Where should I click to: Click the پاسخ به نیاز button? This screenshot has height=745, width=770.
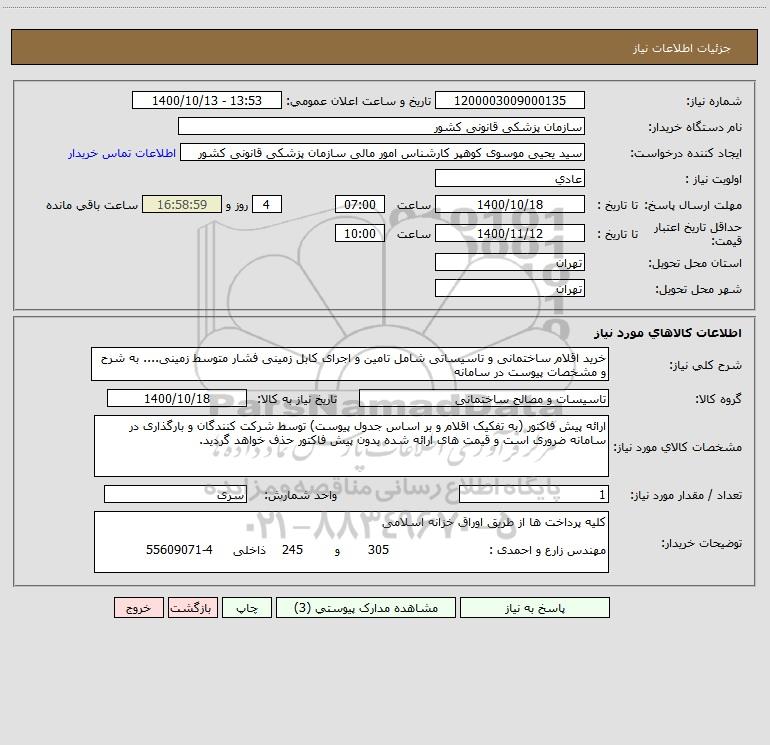coord(534,607)
